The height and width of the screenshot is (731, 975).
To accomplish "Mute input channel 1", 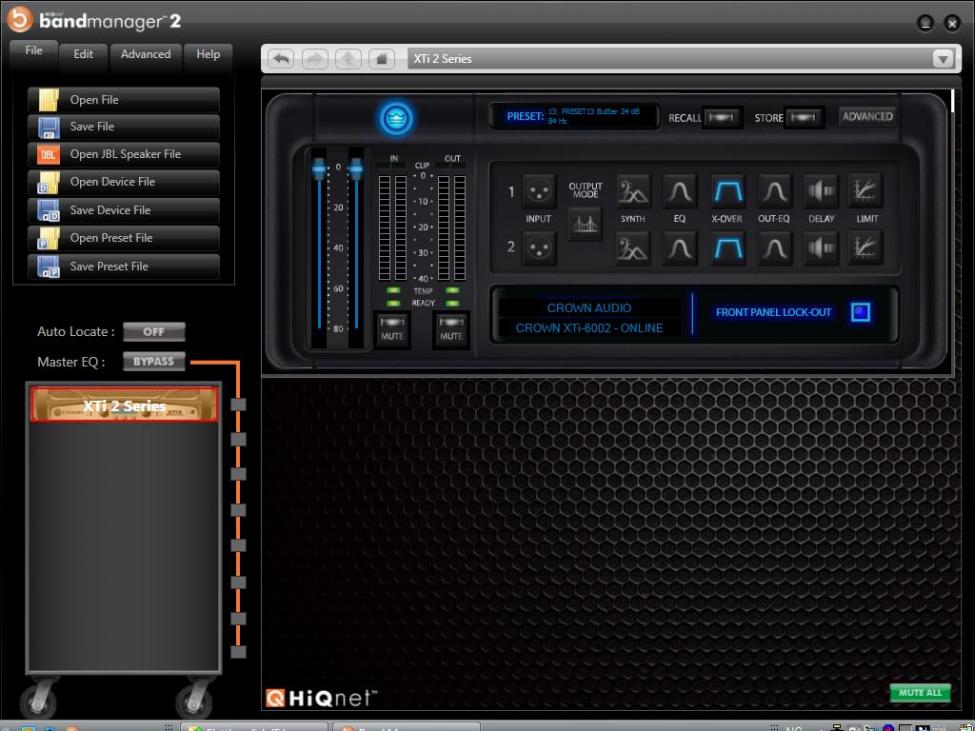I will click(392, 330).
